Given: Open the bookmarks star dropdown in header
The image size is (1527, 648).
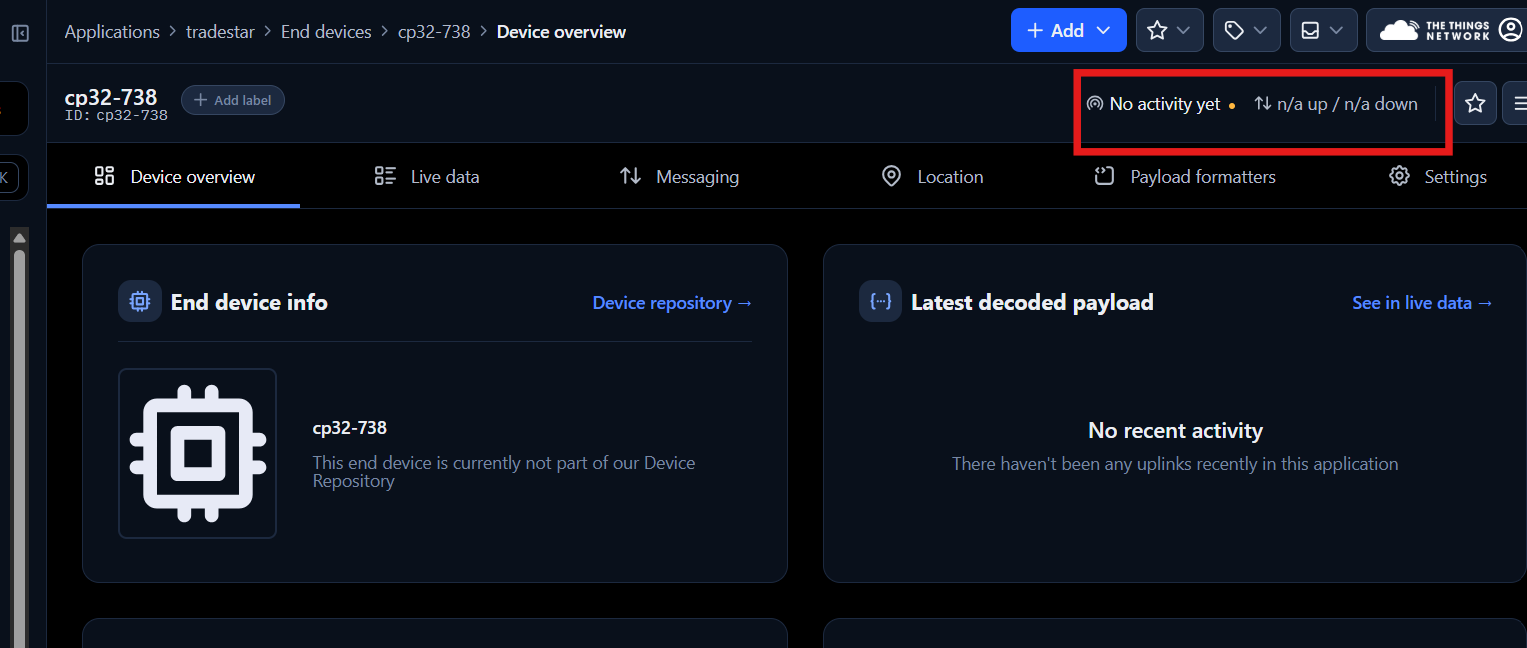Looking at the screenshot, I should [1168, 31].
